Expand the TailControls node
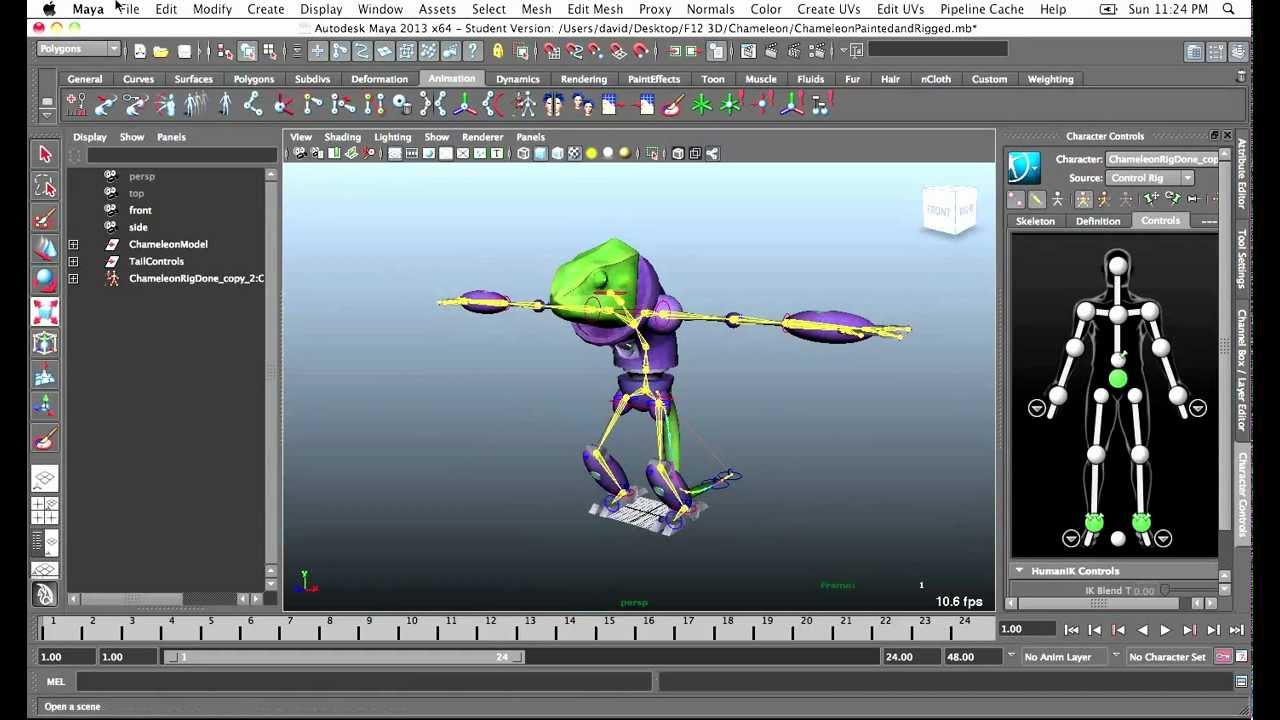This screenshot has height=720, width=1280. tap(73, 261)
